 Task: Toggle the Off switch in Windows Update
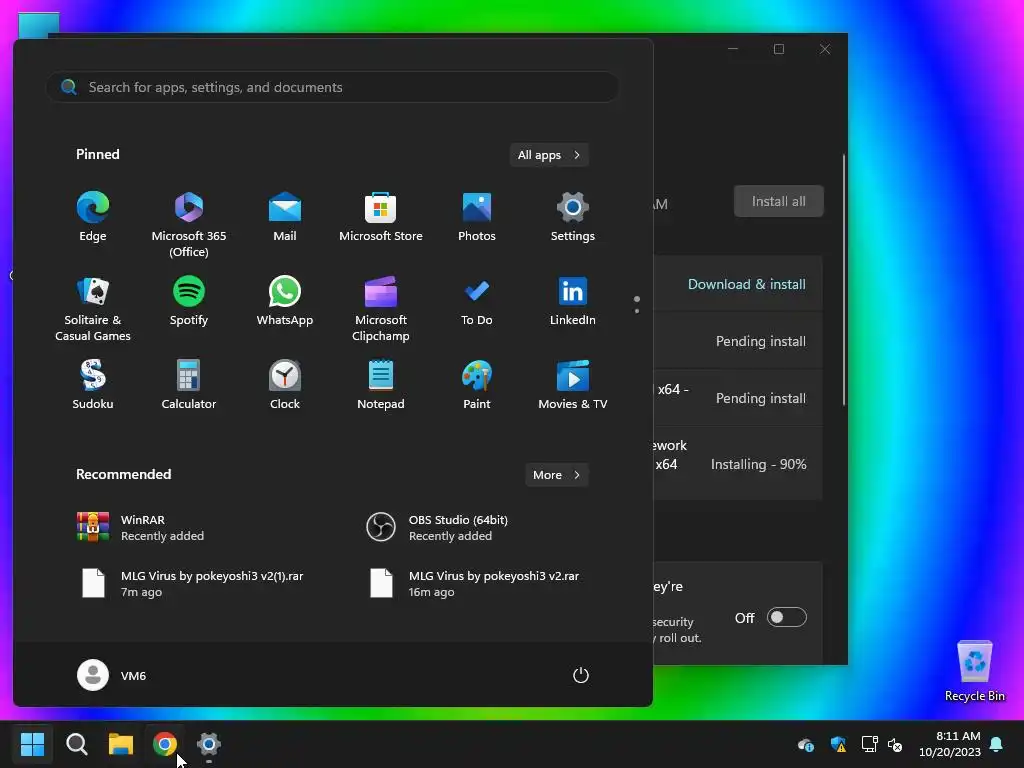[x=786, y=618]
